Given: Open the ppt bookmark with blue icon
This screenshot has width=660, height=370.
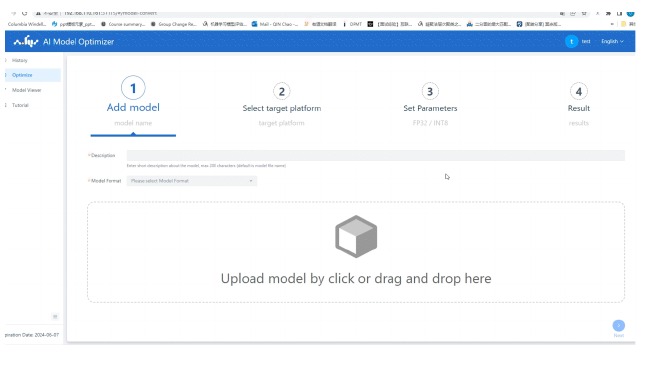Looking at the screenshot, I should pos(73,24).
